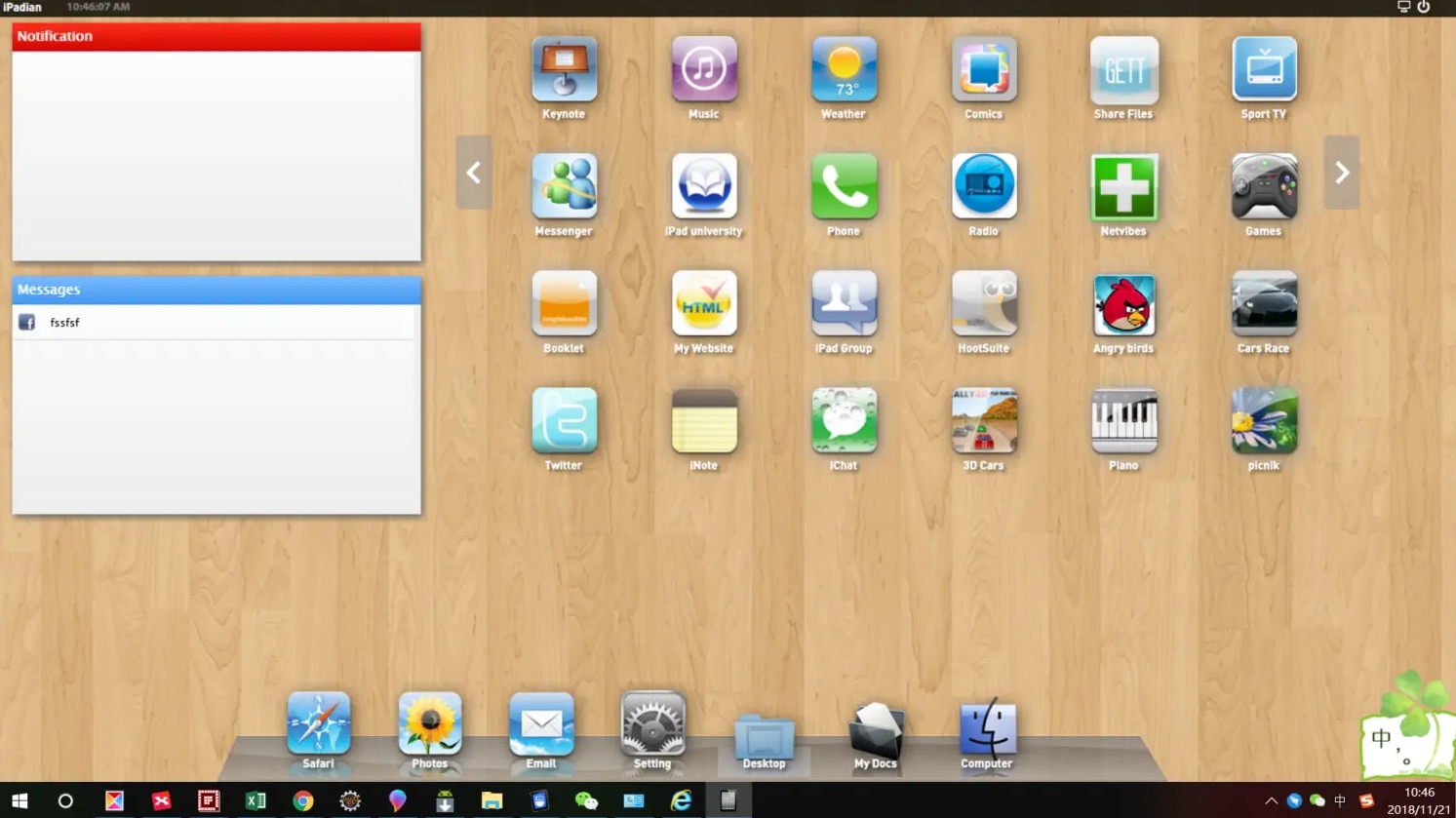Open the Comics app
Image resolution: width=1456 pixels, height=818 pixels.
pyautogui.click(x=984, y=69)
